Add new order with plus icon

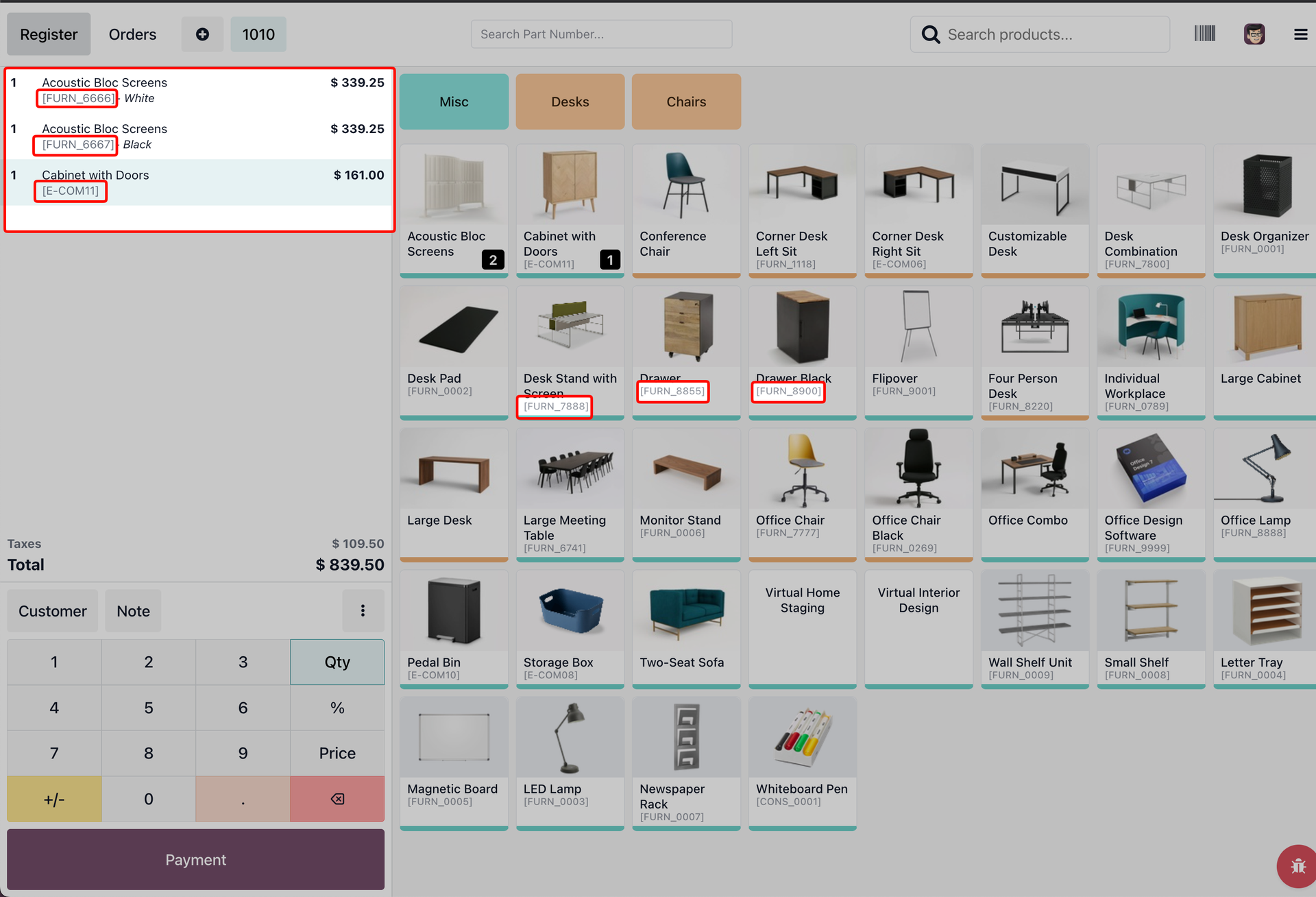pos(202,34)
